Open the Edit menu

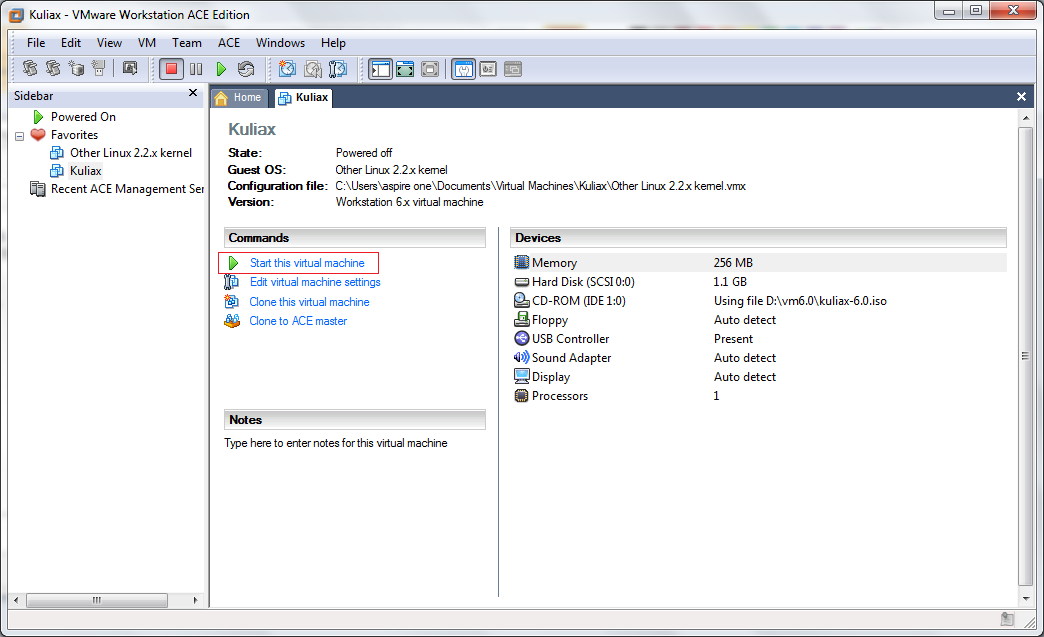coord(71,43)
